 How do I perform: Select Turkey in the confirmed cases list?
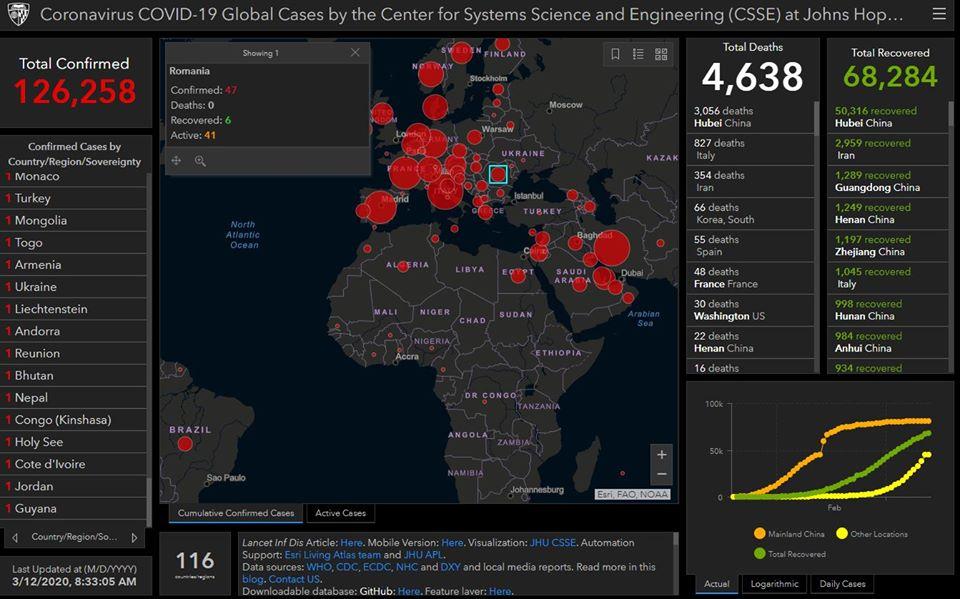pyautogui.click(x=32, y=198)
